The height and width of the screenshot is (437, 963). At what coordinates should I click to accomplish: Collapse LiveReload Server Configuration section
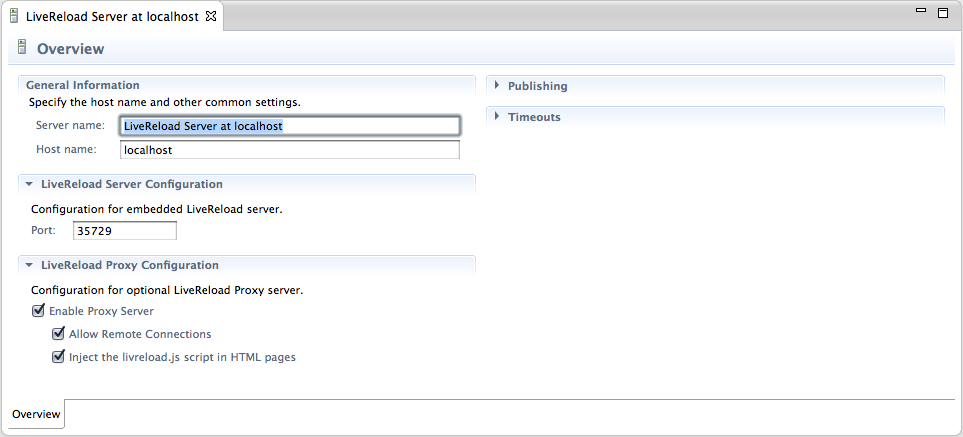(x=30, y=185)
